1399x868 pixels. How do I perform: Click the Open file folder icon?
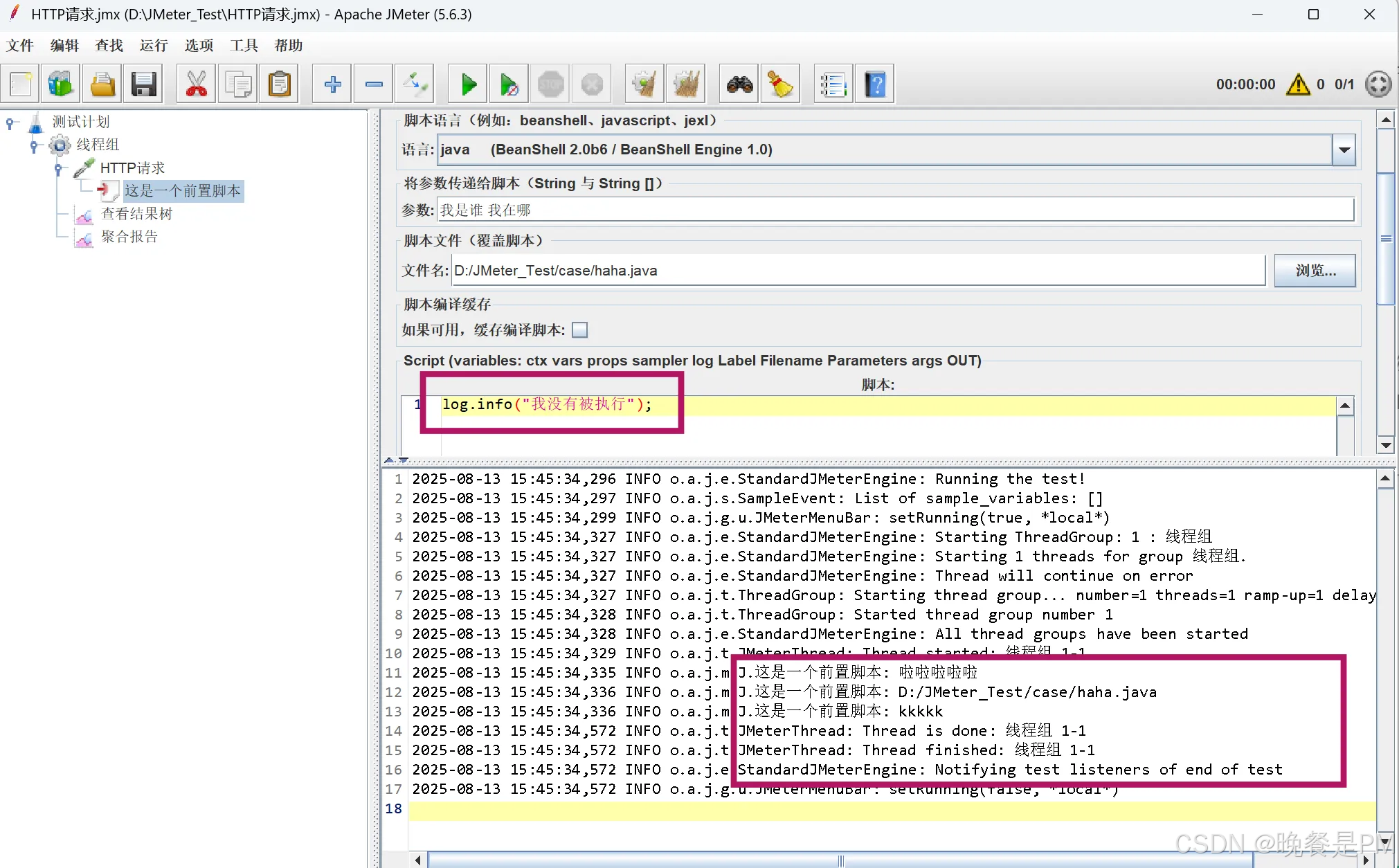pyautogui.click(x=102, y=84)
